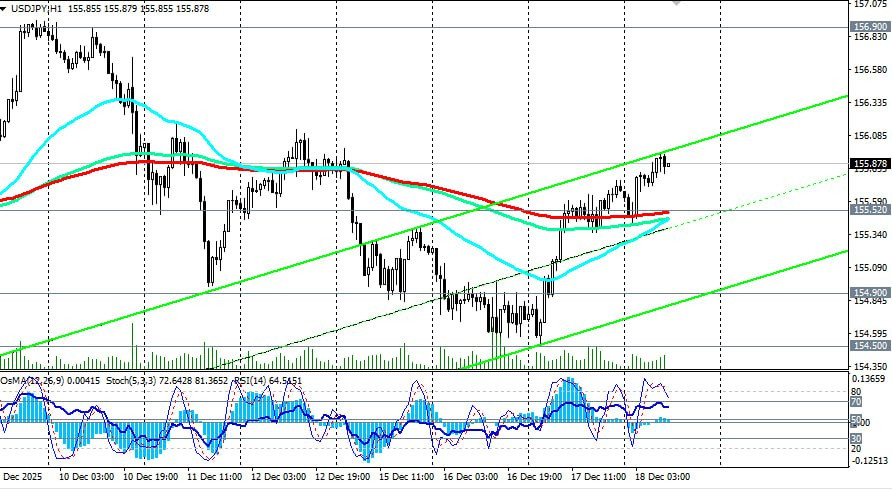Click the 154.595 price scale value

pyautogui.click(x=870, y=333)
